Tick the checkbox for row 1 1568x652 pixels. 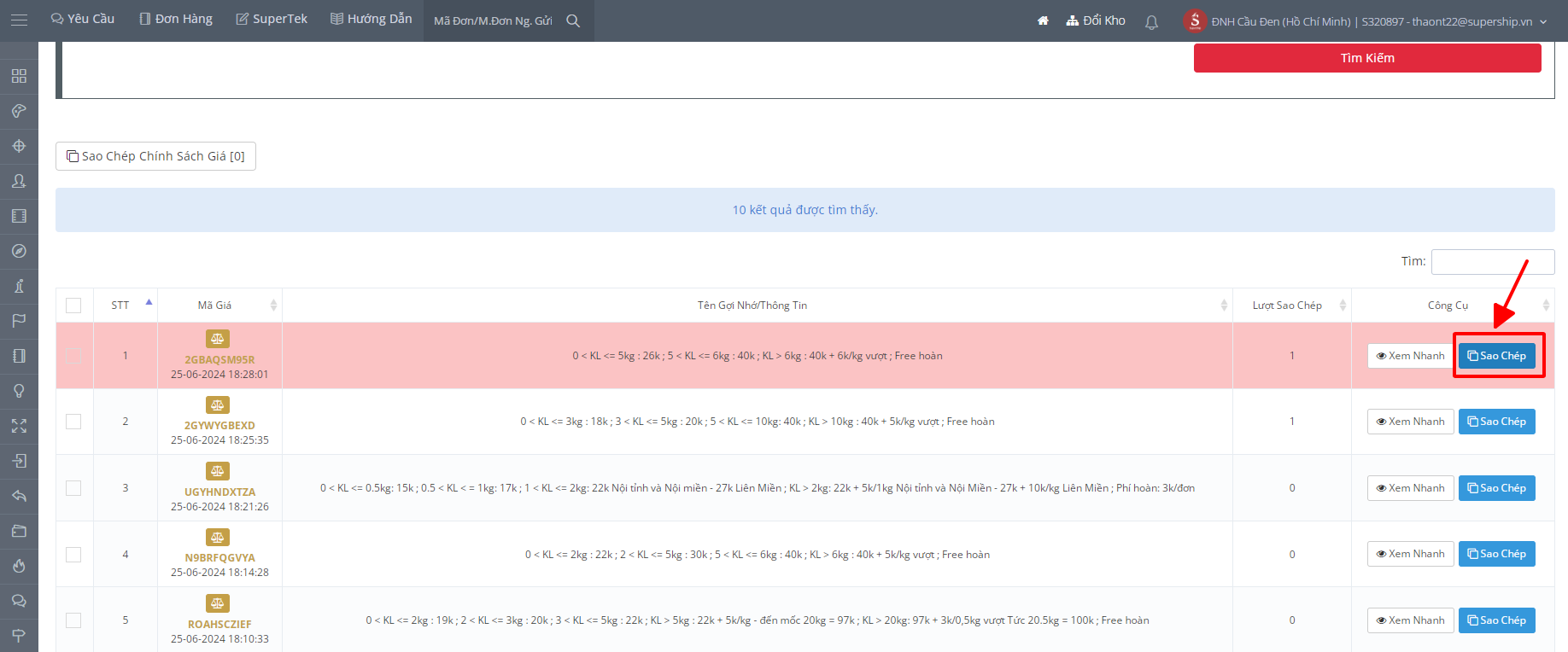click(73, 356)
